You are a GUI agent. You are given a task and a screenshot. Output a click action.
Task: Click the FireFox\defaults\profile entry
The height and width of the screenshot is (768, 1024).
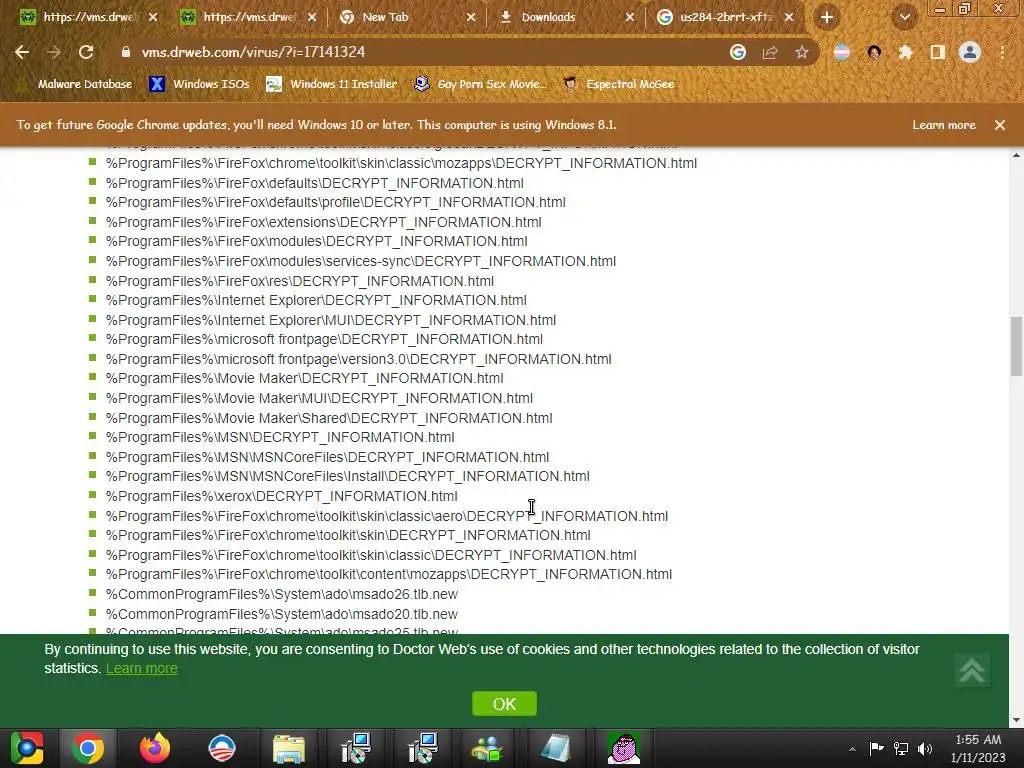click(336, 202)
